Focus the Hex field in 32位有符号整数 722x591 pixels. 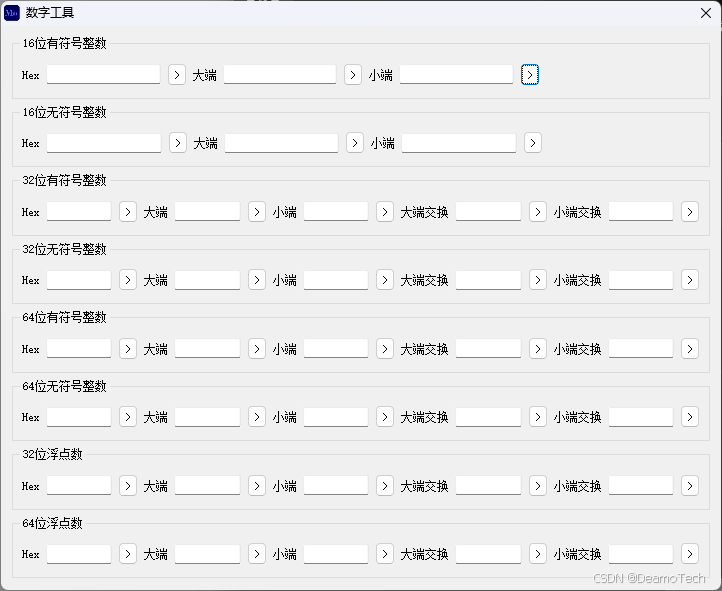pos(79,212)
